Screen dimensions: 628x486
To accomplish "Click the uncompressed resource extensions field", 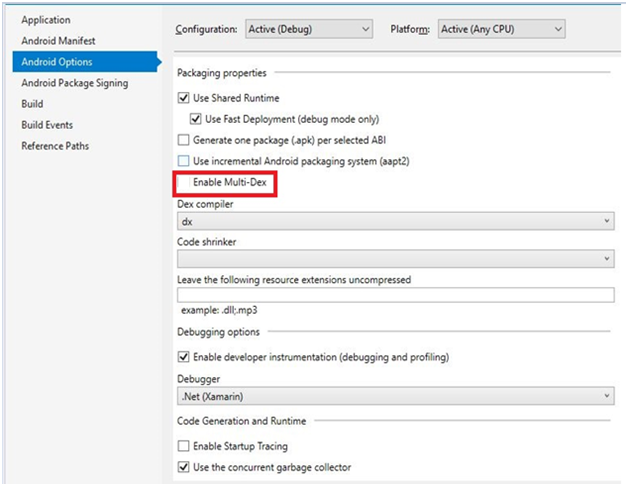I will (x=396, y=295).
